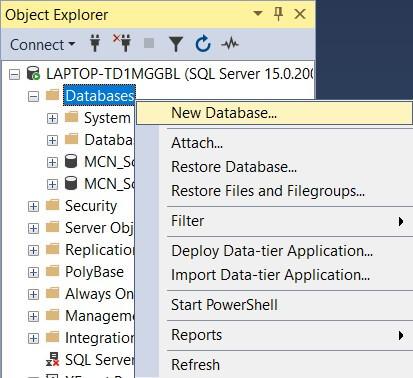Open the Activity Monitor pulse icon

pyautogui.click(x=230, y=43)
